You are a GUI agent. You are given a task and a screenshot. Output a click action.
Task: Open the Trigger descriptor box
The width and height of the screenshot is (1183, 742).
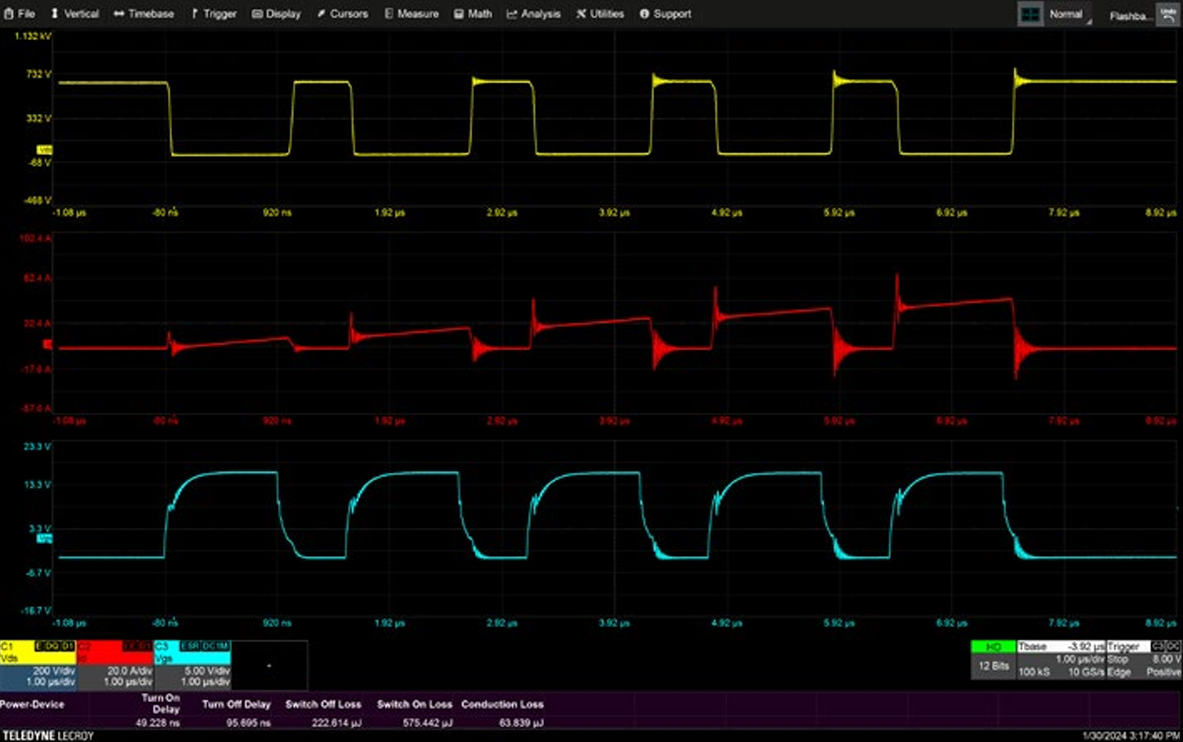coord(1144,660)
